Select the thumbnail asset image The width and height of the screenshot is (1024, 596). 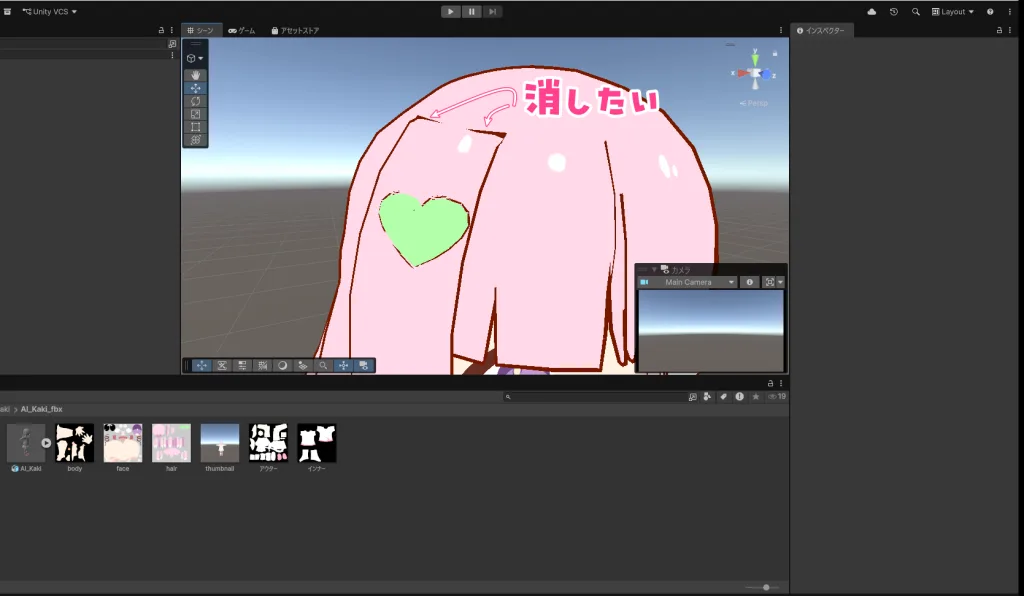(x=219, y=443)
